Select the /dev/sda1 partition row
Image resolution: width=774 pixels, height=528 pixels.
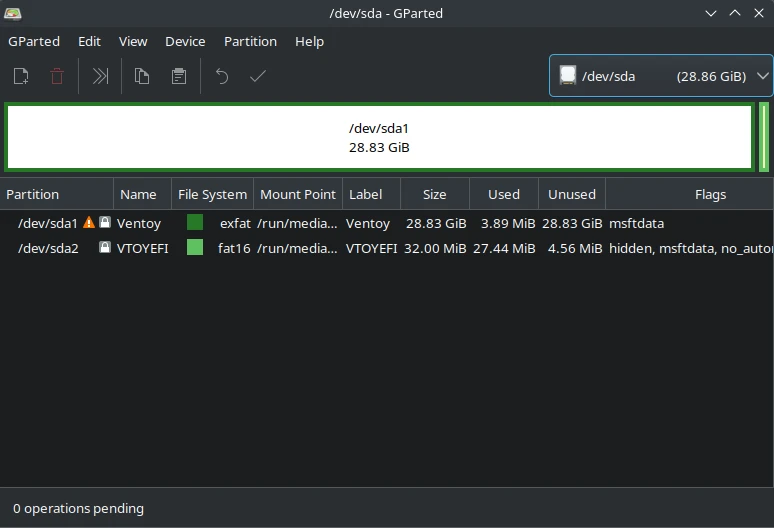pyautogui.click(x=387, y=223)
